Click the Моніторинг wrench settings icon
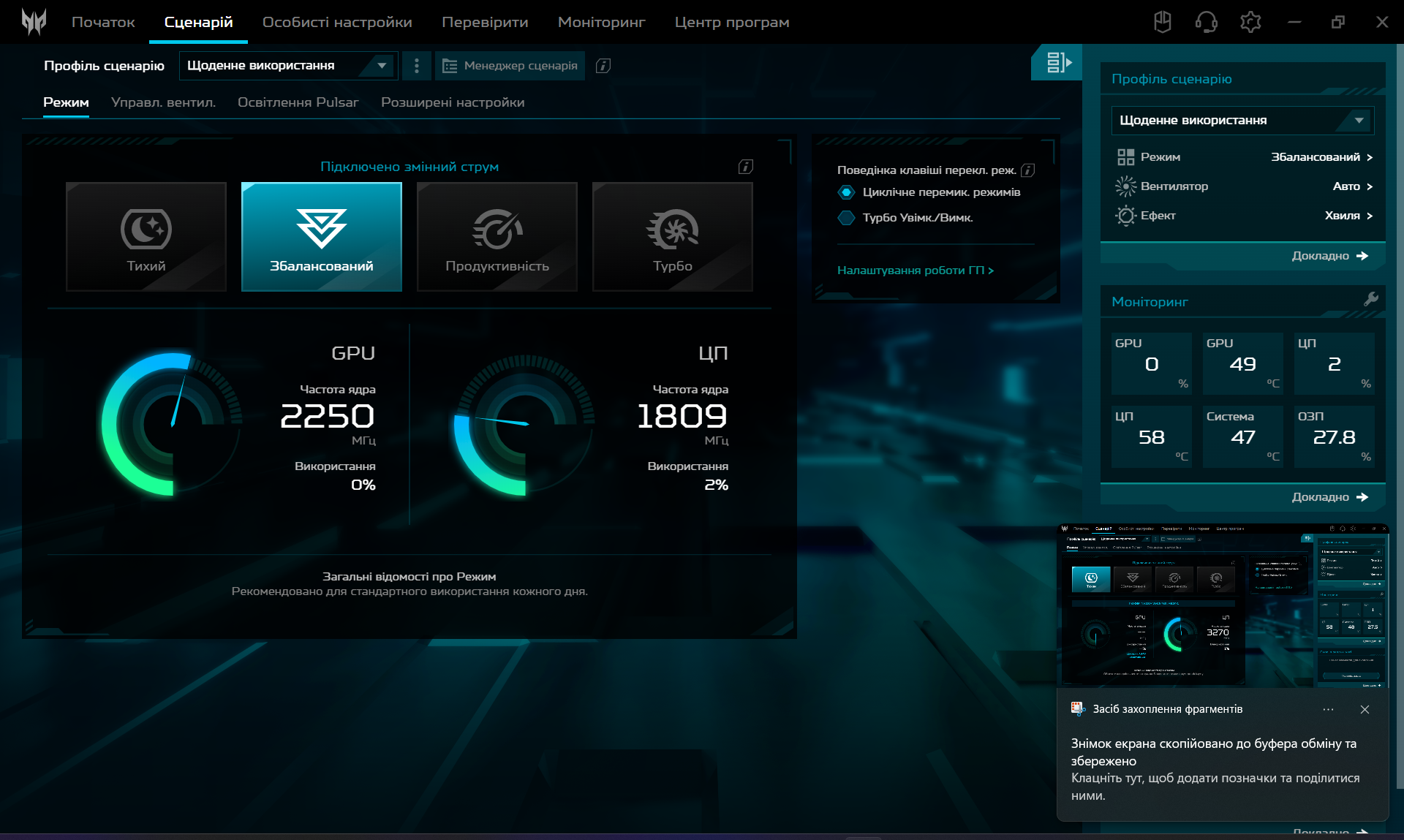This screenshot has width=1404, height=840. [1370, 299]
